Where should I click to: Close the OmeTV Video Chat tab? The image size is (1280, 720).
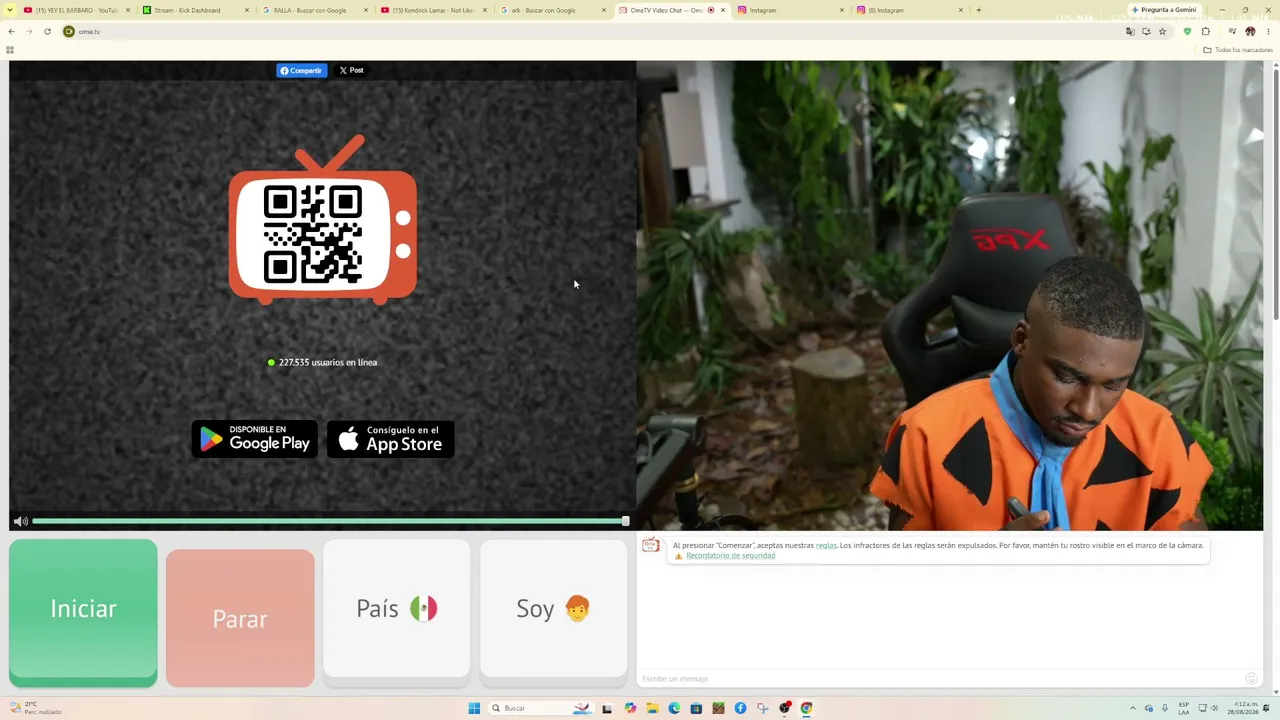[x=723, y=10]
